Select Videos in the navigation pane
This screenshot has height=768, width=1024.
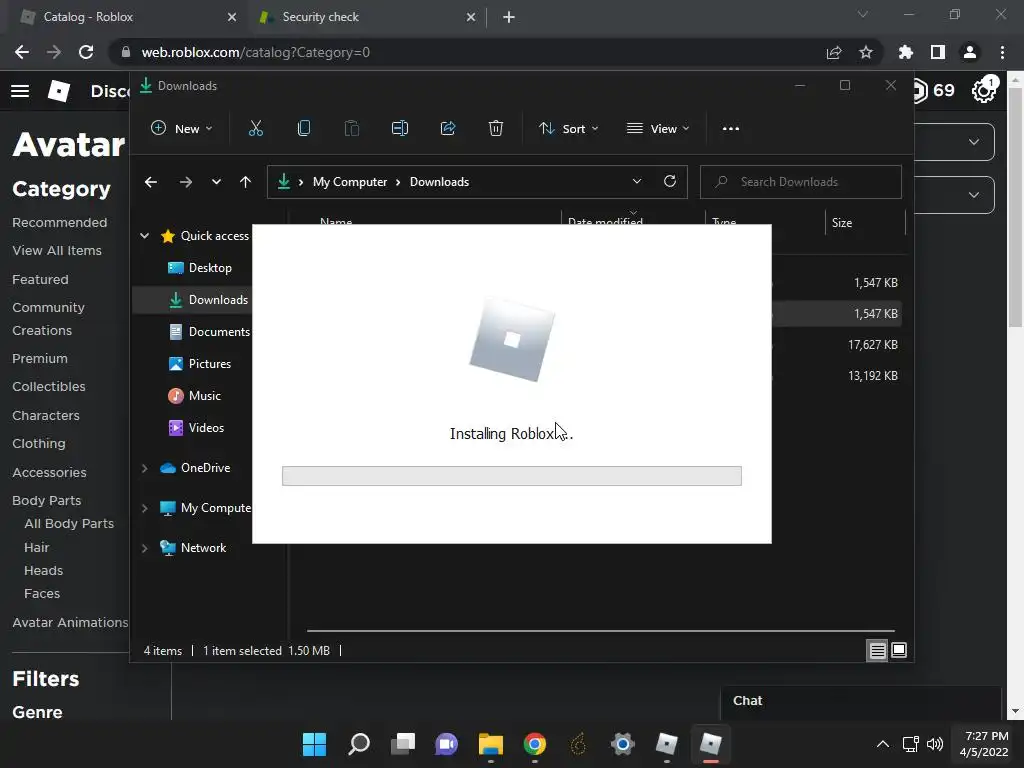click(196, 428)
